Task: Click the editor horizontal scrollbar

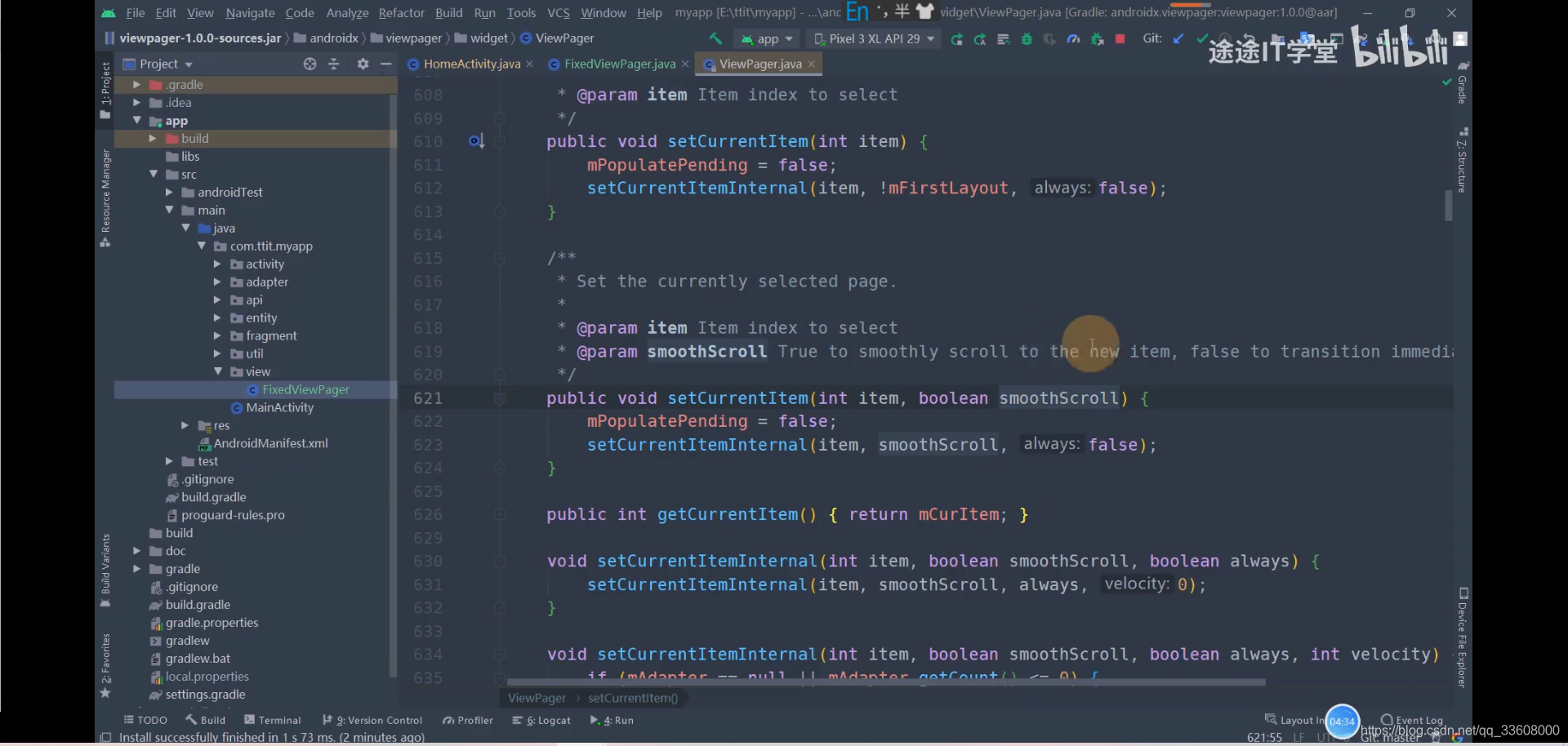Action: point(886,682)
